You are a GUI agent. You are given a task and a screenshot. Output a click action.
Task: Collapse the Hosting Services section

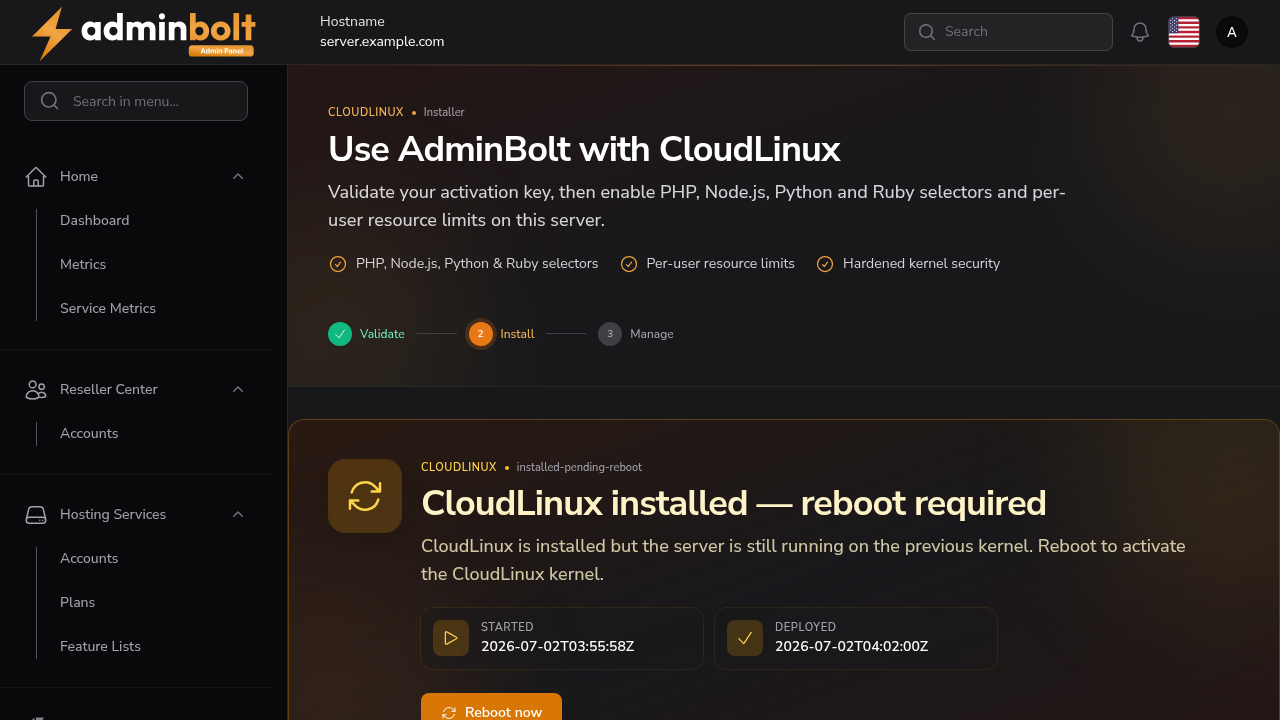238,514
